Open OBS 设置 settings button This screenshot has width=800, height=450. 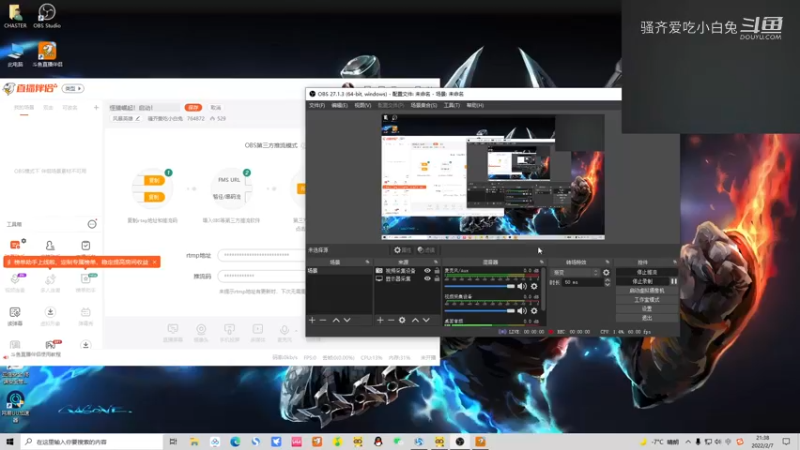[647, 309]
